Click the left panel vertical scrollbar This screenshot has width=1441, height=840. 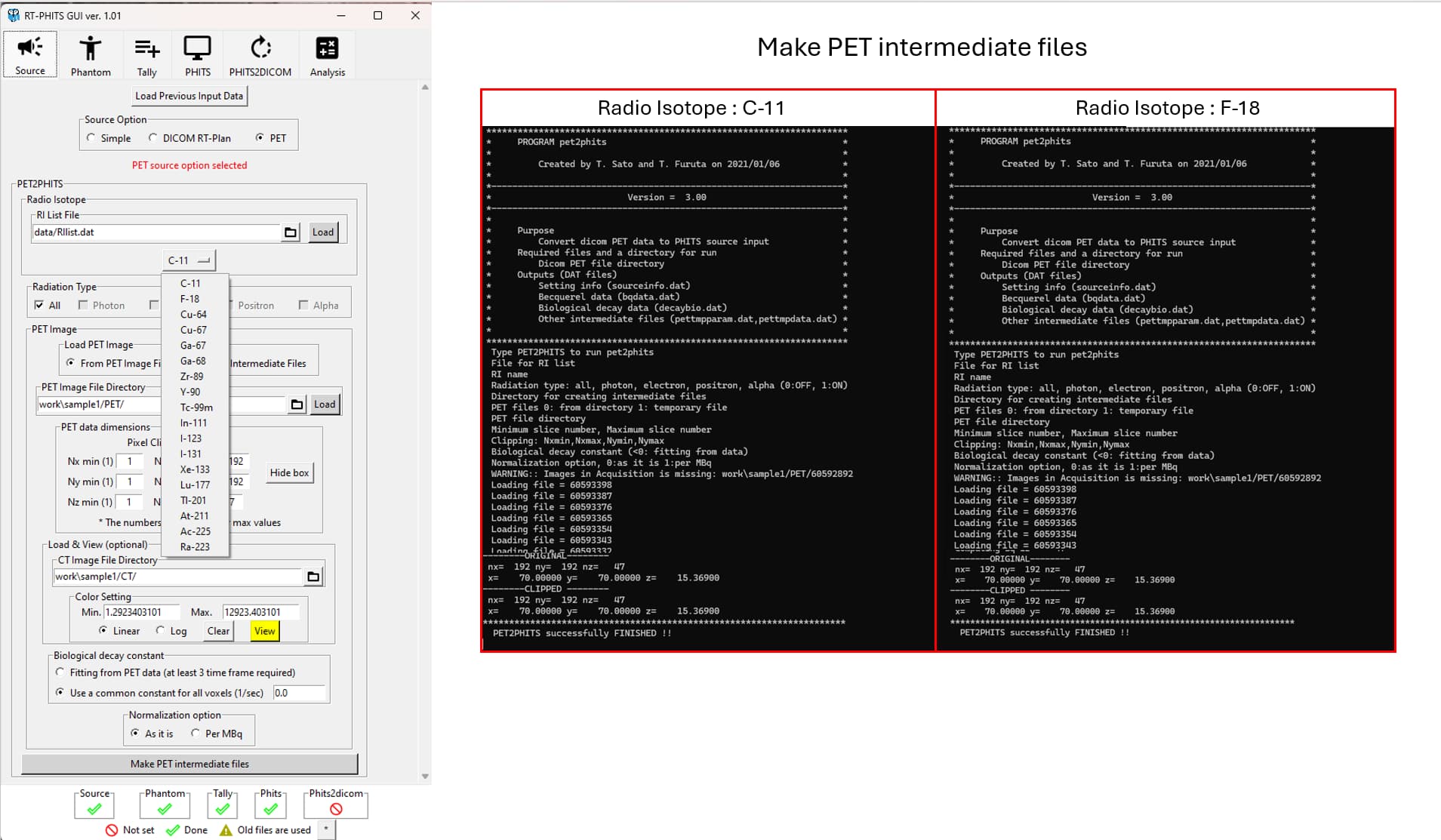pyautogui.click(x=425, y=432)
